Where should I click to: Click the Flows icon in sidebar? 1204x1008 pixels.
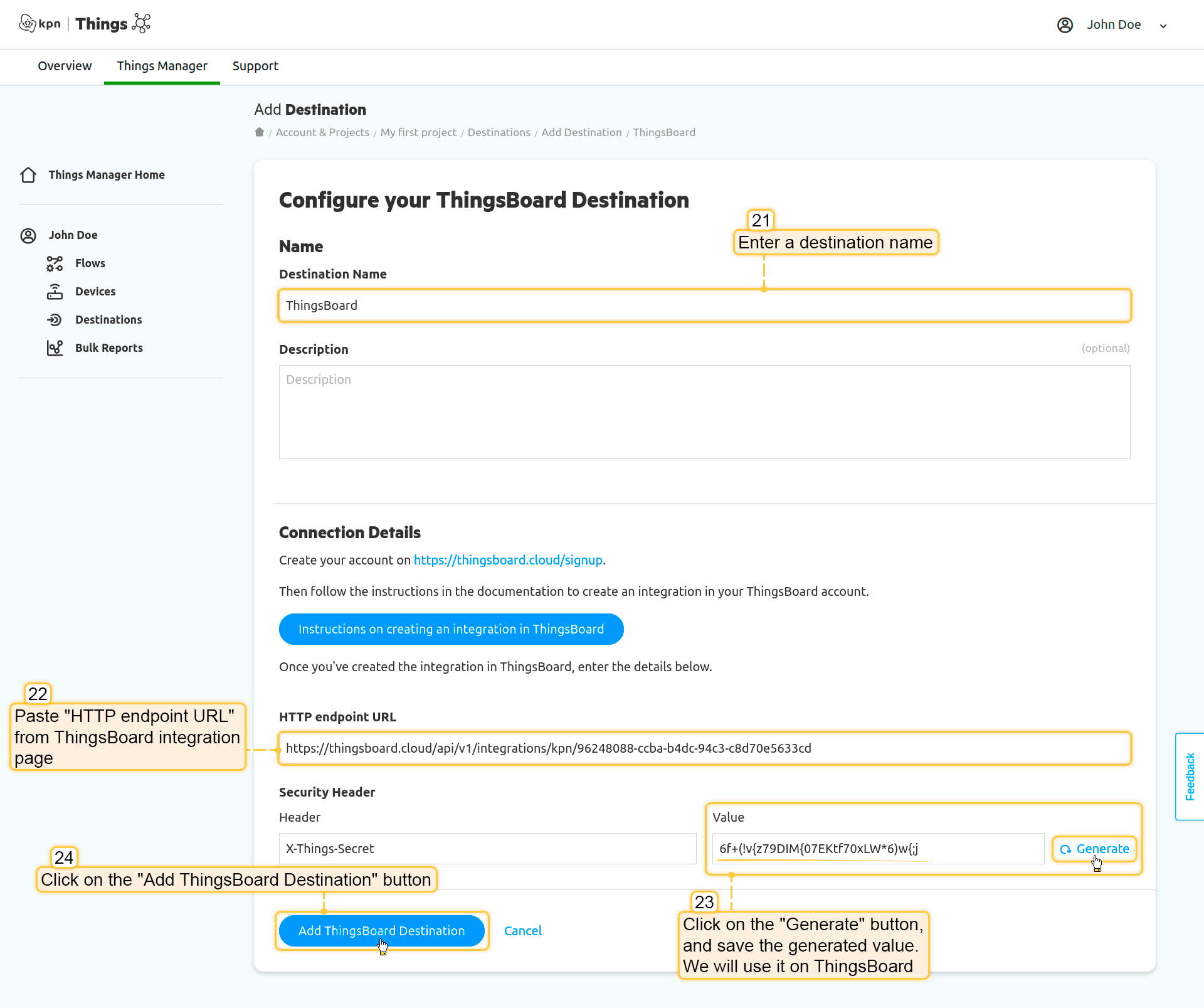point(55,263)
